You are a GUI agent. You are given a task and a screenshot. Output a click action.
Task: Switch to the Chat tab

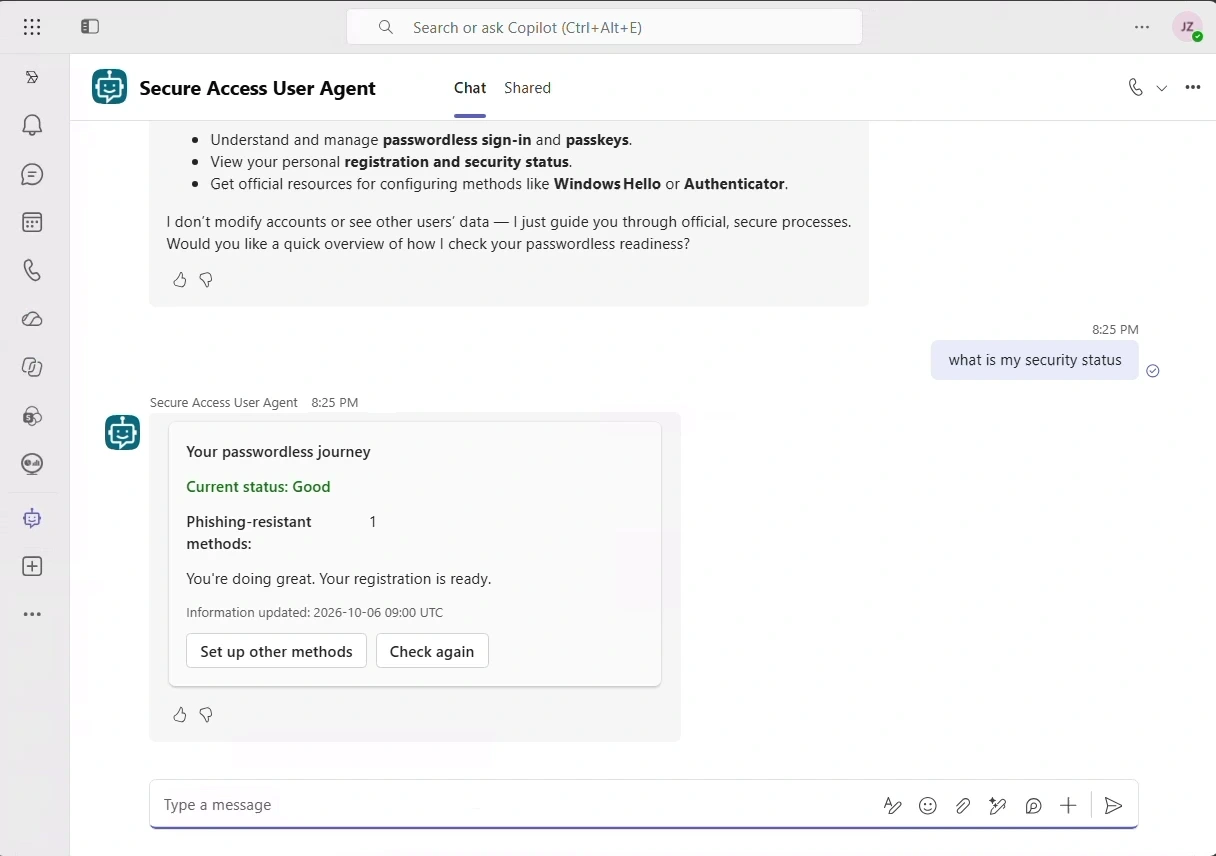tap(470, 88)
